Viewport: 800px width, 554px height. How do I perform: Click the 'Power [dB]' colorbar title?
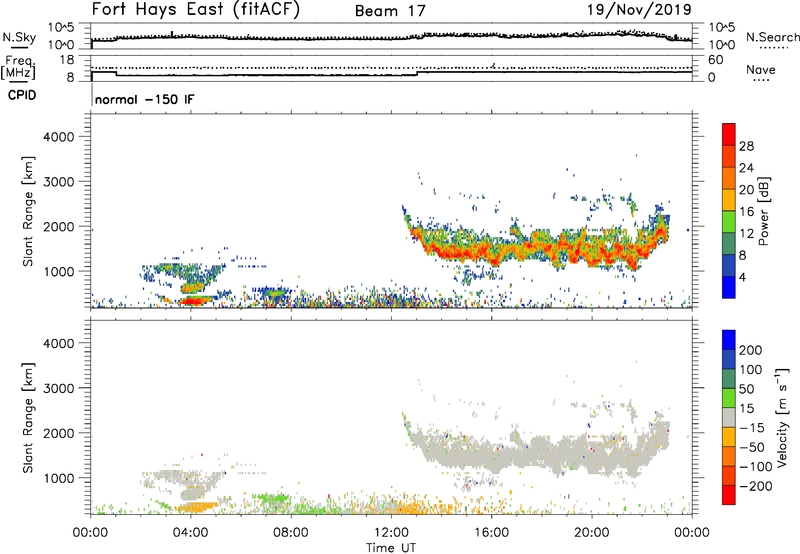pyautogui.click(x=764, y=211)
